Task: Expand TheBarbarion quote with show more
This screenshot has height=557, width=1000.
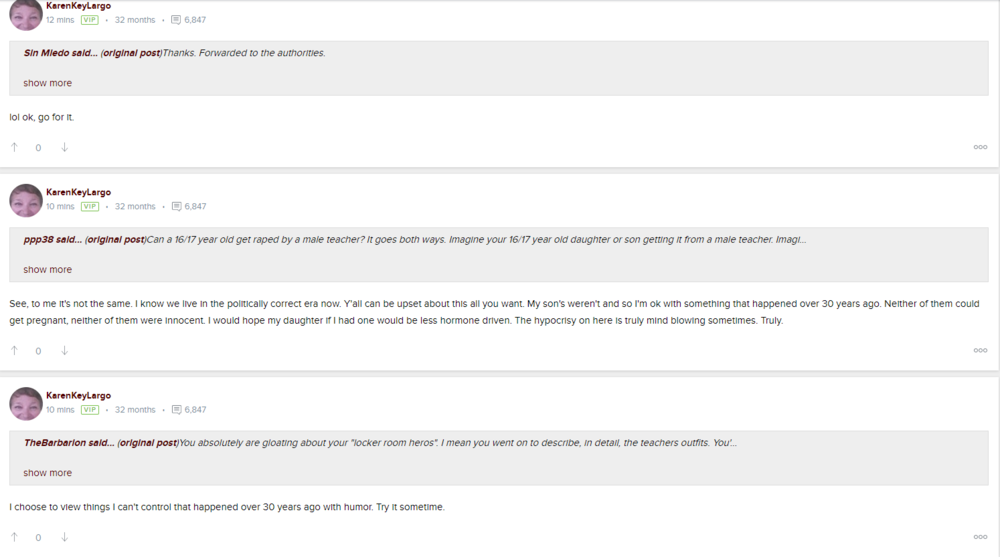Action: pos(48,473)
